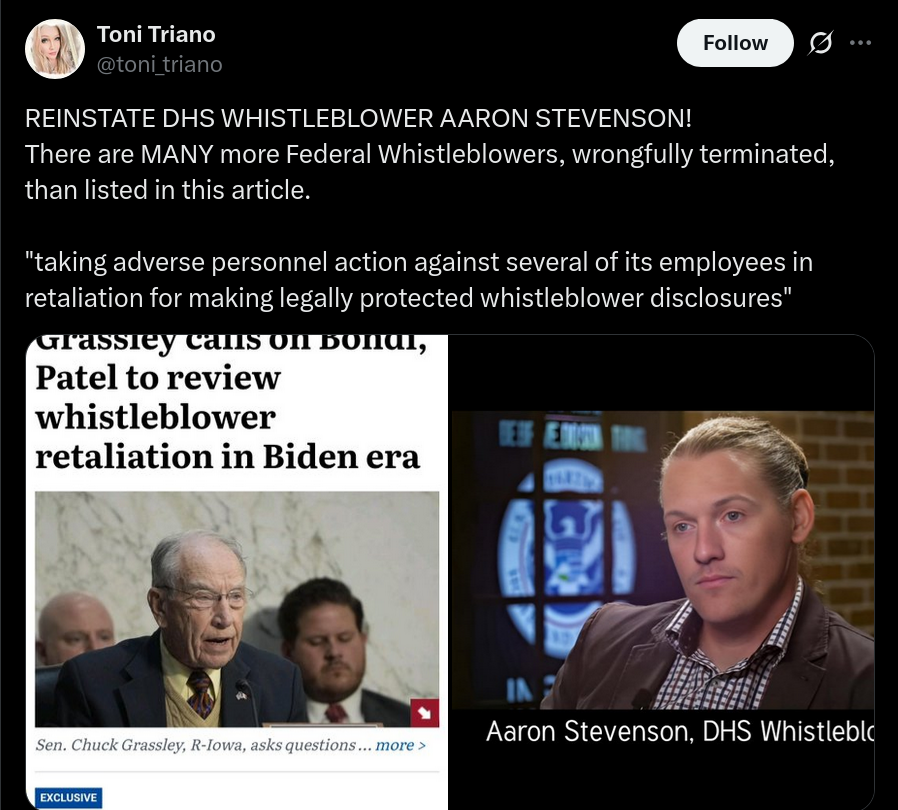Open the Grassley article screenshot image
The image size is (898, 810).
[x=237, y=572]
